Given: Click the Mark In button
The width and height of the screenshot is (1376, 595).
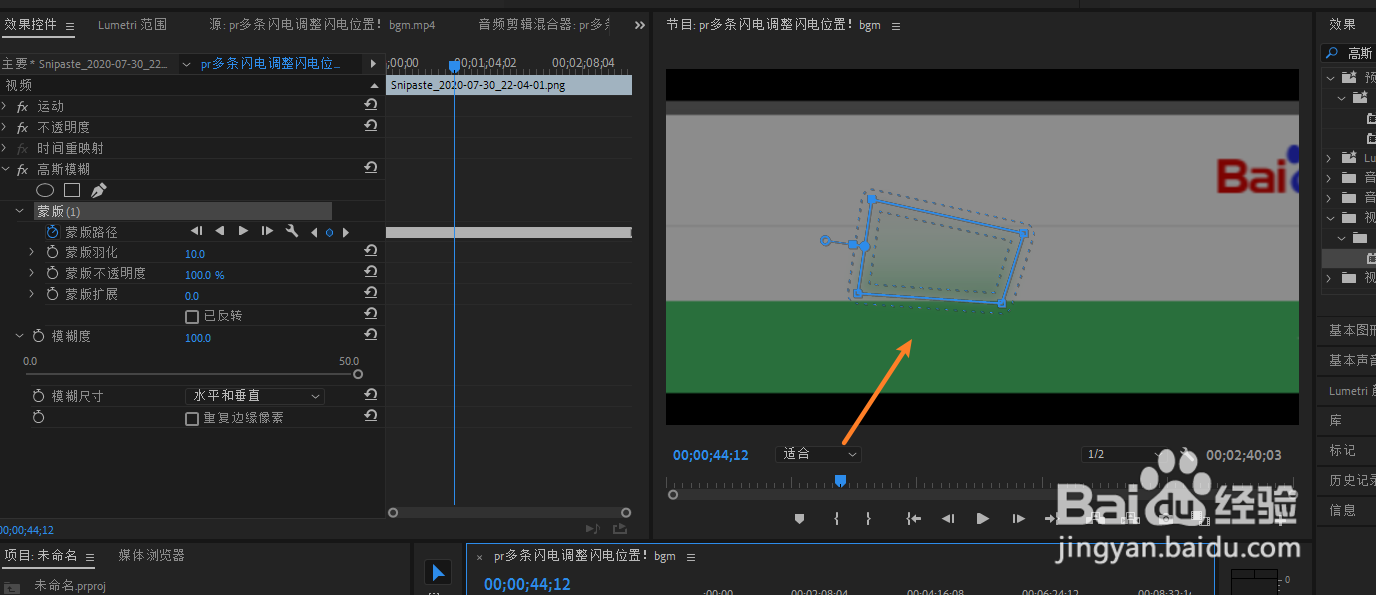Looking at the screenshot, I should (x=836, y=518).
